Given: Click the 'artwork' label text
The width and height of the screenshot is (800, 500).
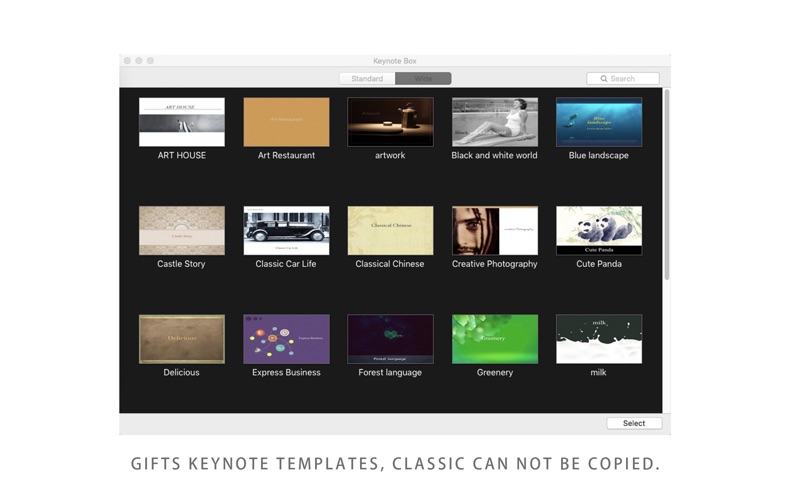Looking at the screenshot, I should 390,155.
